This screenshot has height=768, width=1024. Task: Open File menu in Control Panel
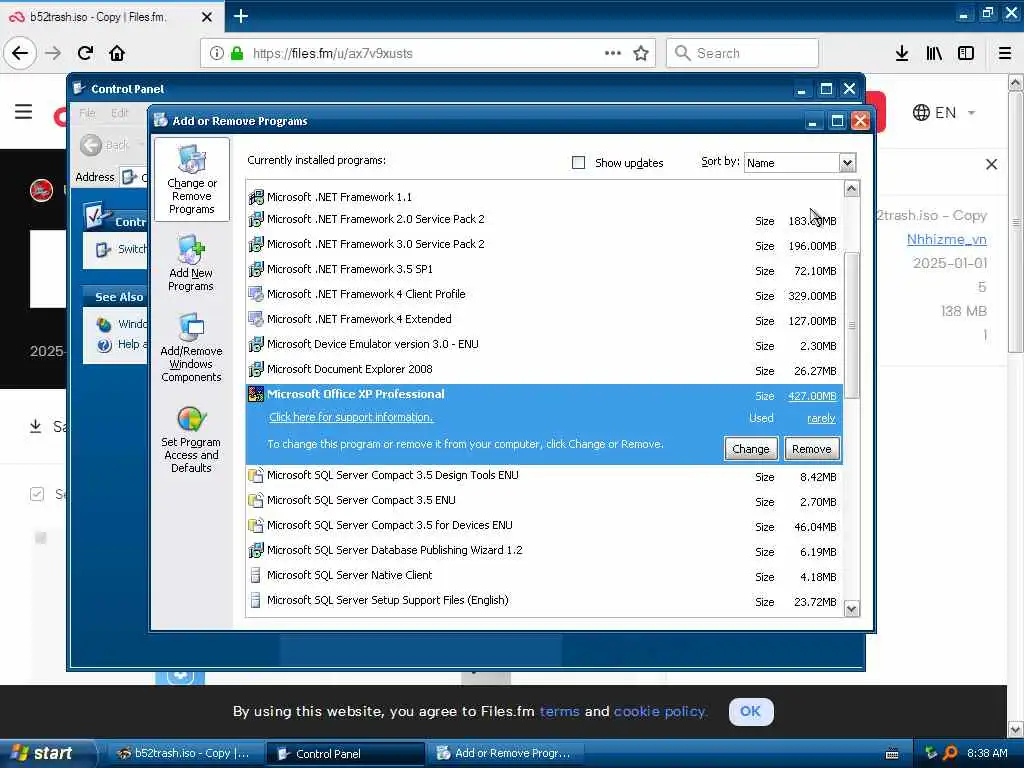(x=87, y=113)
